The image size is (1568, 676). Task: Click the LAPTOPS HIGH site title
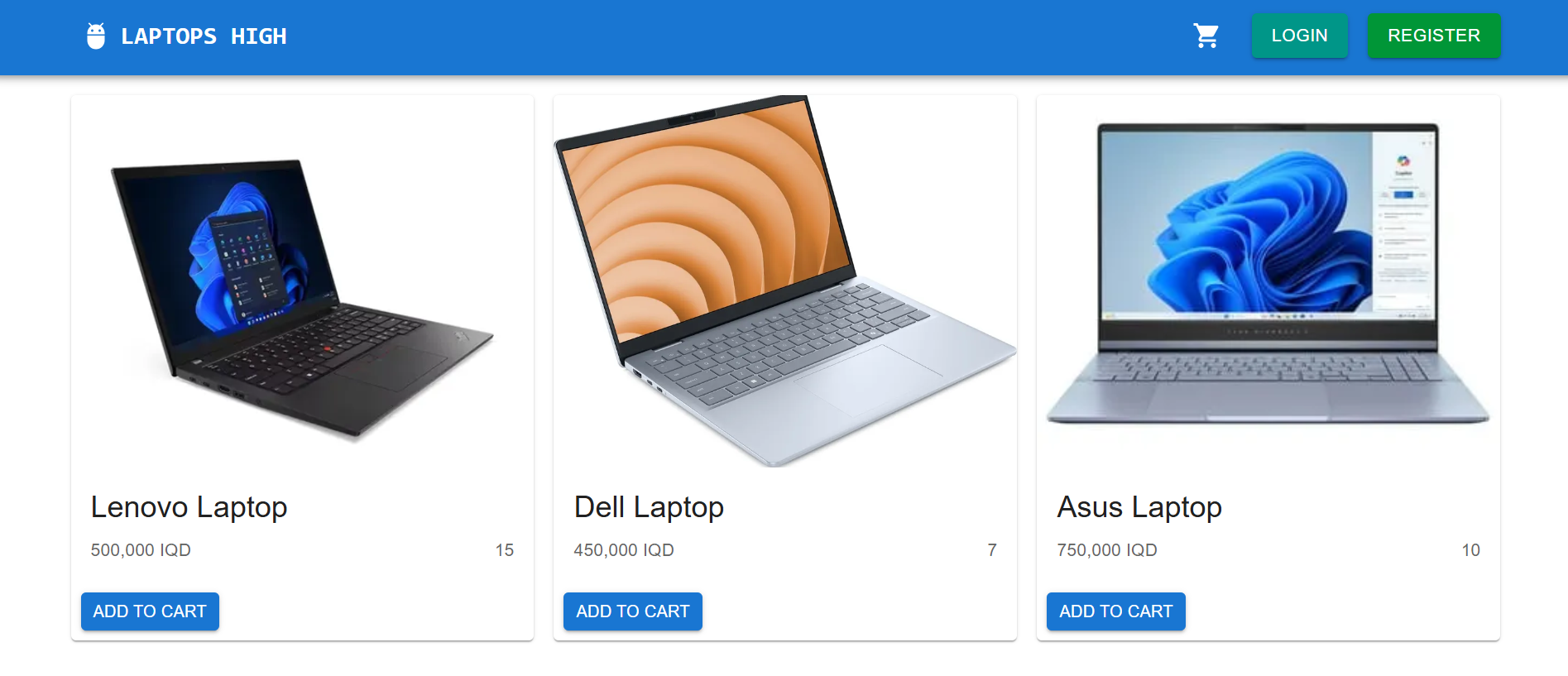204,36
